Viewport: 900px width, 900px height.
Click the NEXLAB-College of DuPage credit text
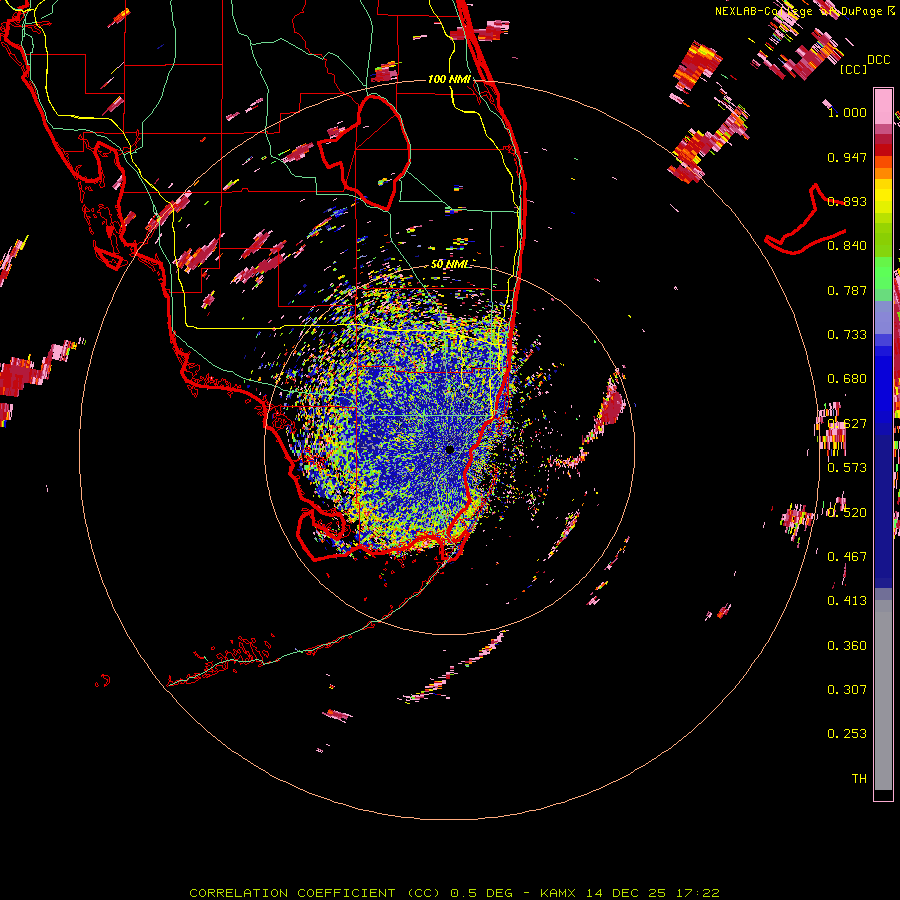tap(800, 11)
